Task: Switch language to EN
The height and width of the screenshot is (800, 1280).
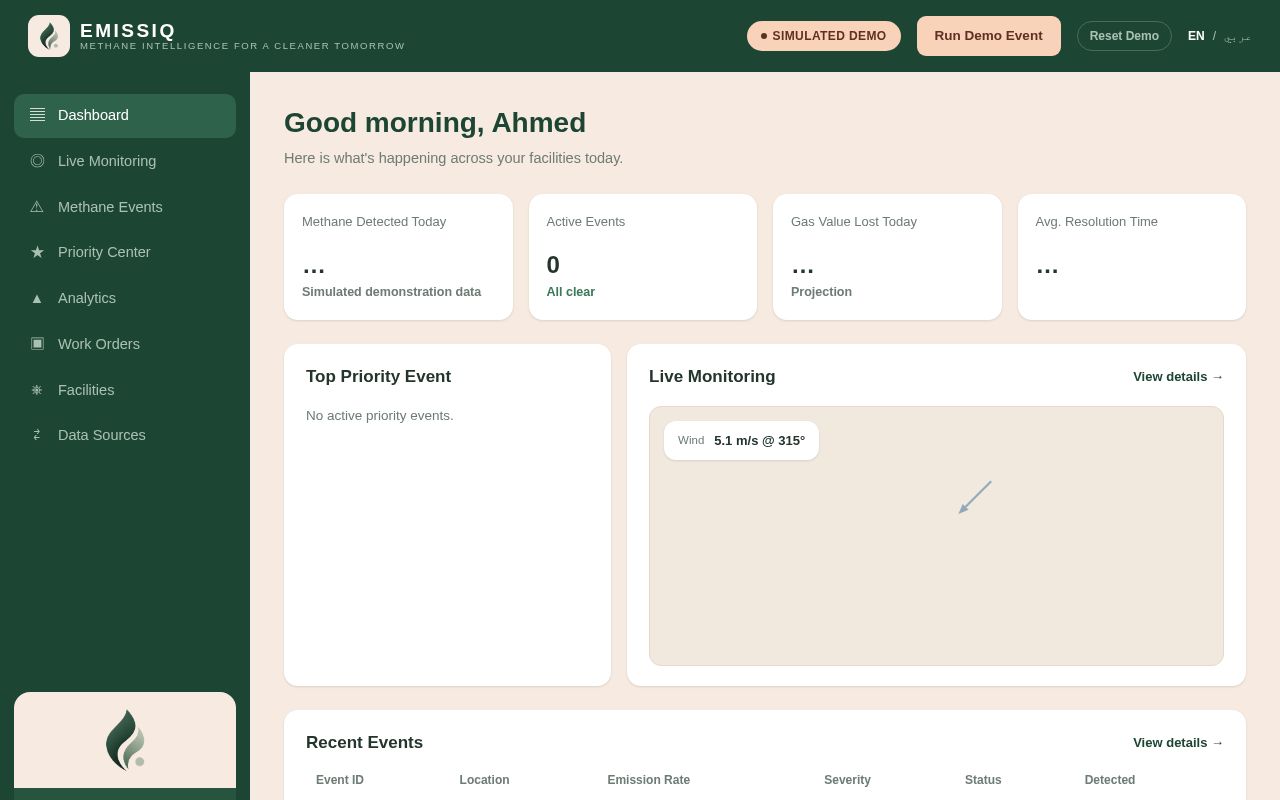Action: 1196,36
